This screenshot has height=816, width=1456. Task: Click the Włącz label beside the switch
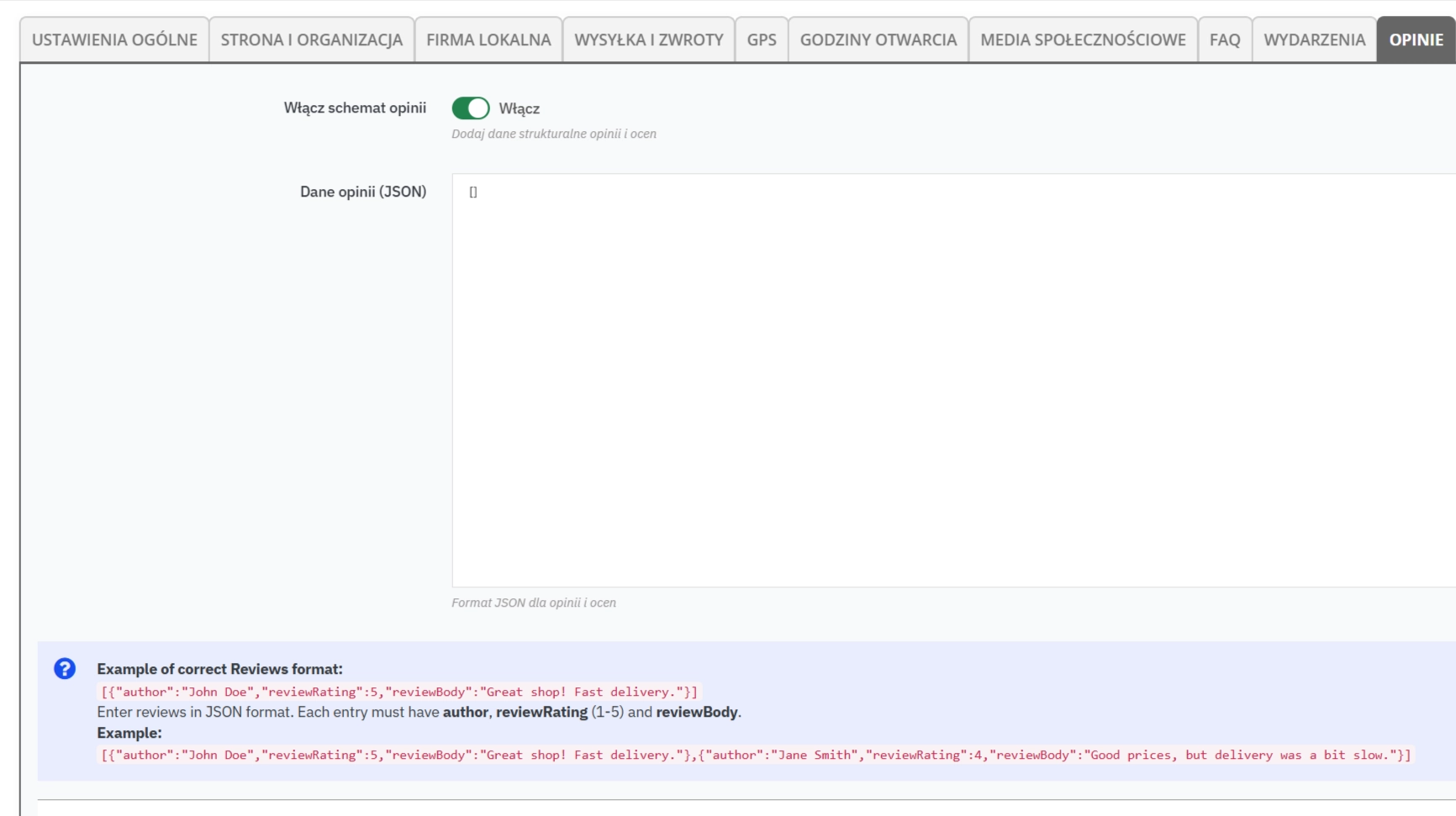click(519, 109)
